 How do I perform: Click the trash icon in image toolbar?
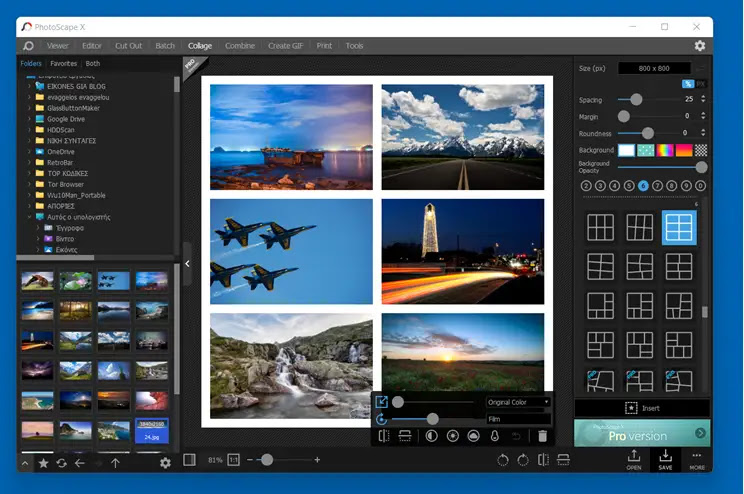[542, 436]
